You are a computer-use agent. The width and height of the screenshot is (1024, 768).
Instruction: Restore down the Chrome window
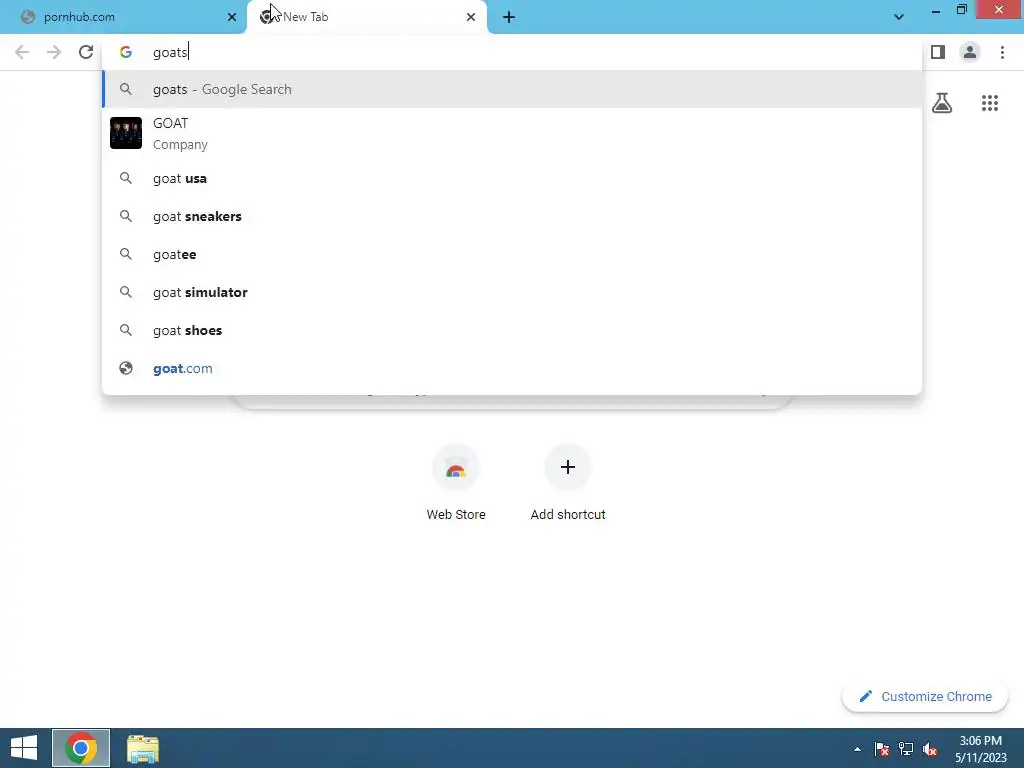961,10
